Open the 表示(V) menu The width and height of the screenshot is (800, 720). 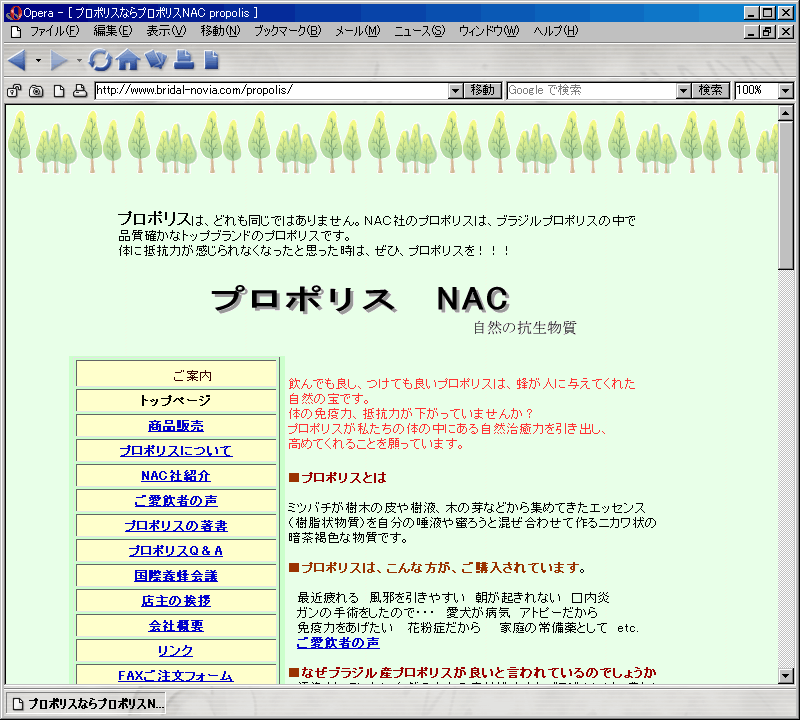(166, 31)
